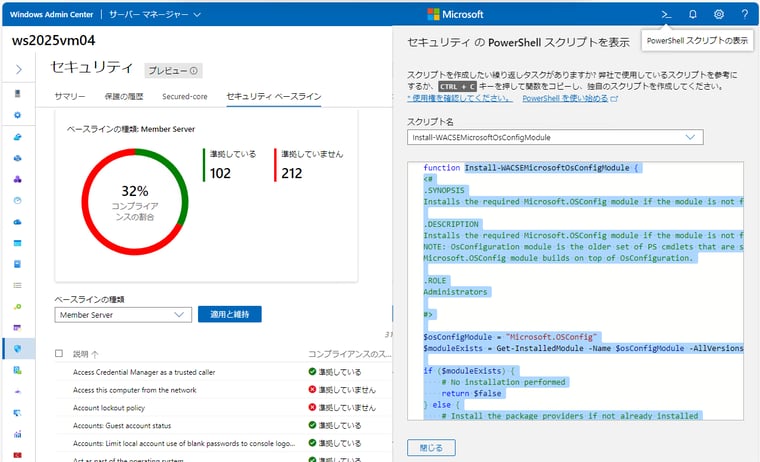Screen dimensions: 760x462
Task: Click the compliant icon on Access Credential Manager row
Action: [x=312, y=372]
